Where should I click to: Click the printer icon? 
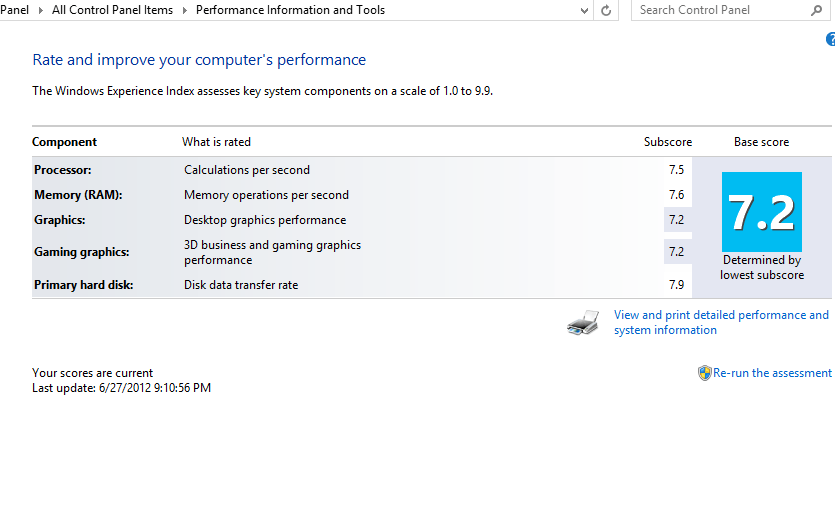583,322
